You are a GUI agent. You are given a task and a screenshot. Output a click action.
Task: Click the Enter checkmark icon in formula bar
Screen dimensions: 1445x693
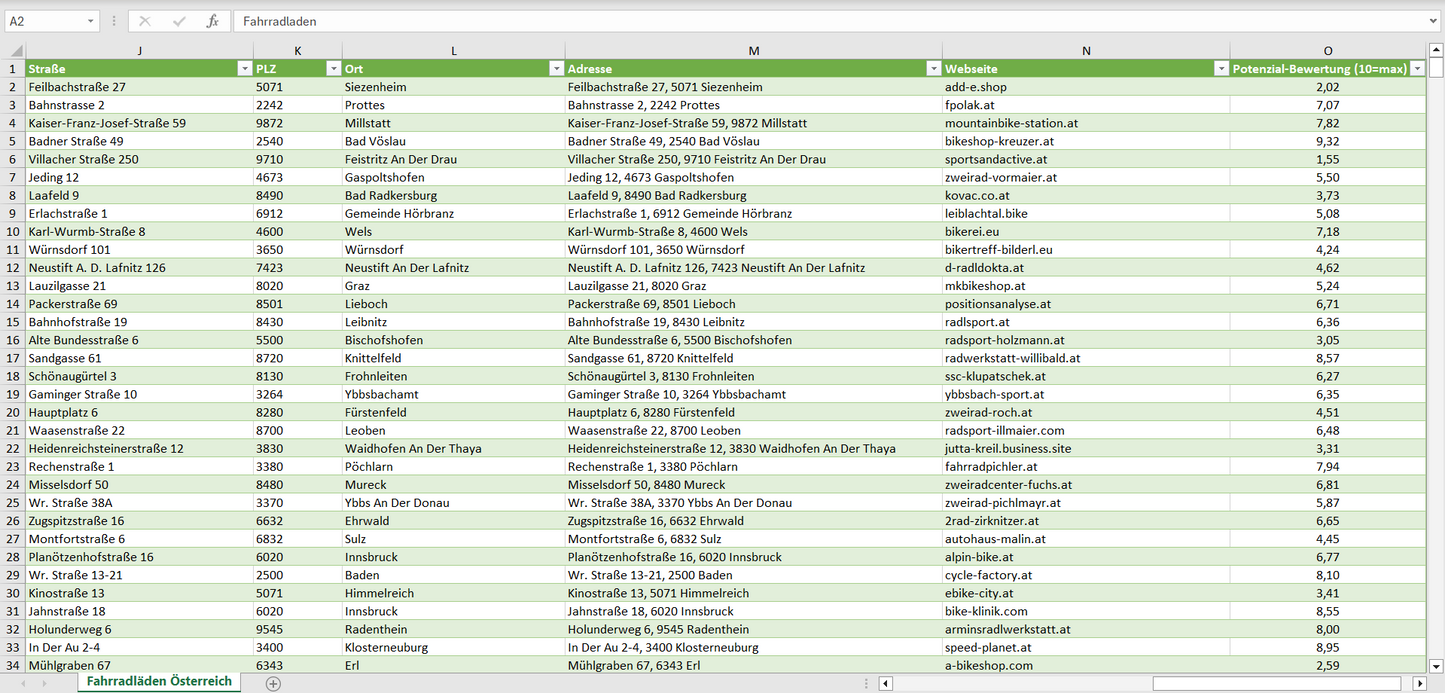click(x=179, y=21)
